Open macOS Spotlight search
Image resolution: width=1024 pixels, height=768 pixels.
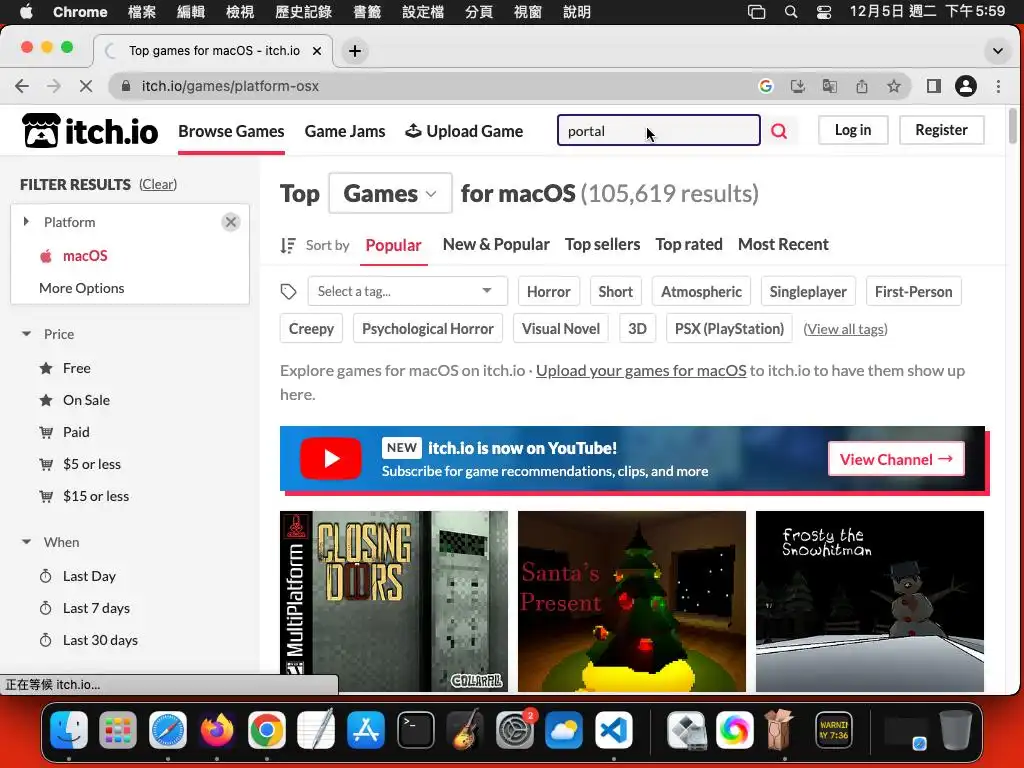point(791,12)
